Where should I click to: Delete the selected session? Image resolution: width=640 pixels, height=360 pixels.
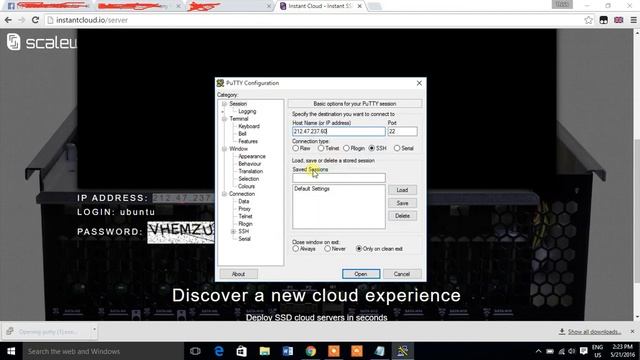pos(402,216)
